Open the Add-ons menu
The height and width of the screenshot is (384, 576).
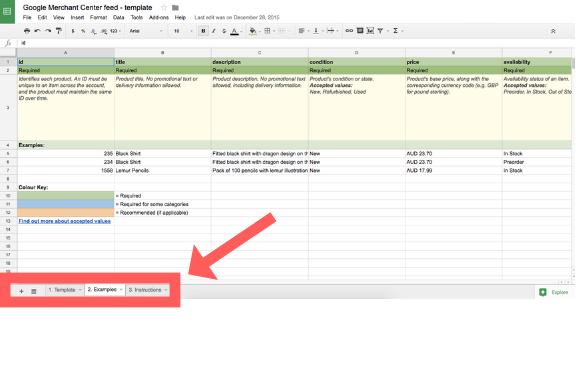[159, 17]
